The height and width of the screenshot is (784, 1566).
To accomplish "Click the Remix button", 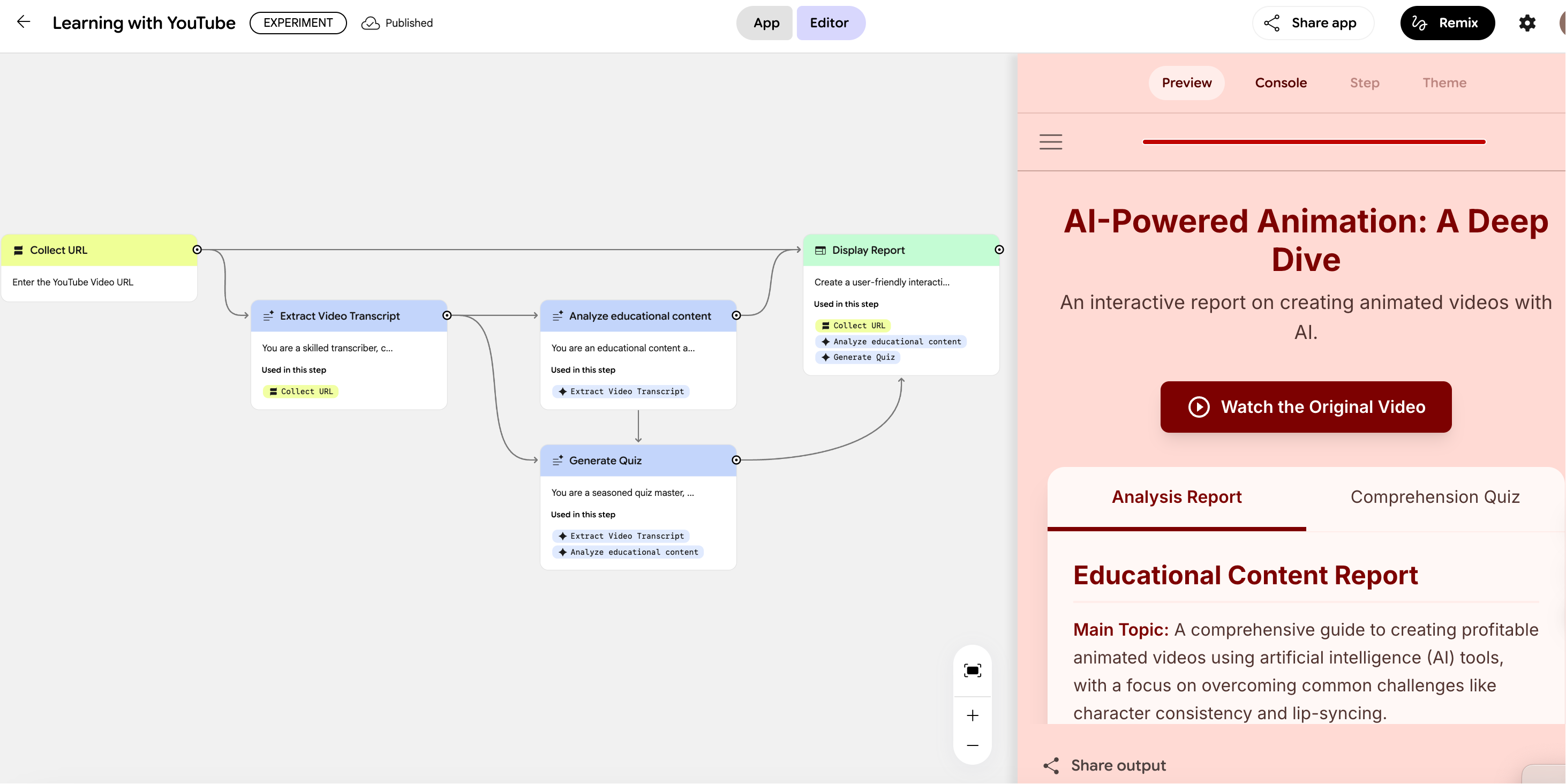I will point(1448,23).
